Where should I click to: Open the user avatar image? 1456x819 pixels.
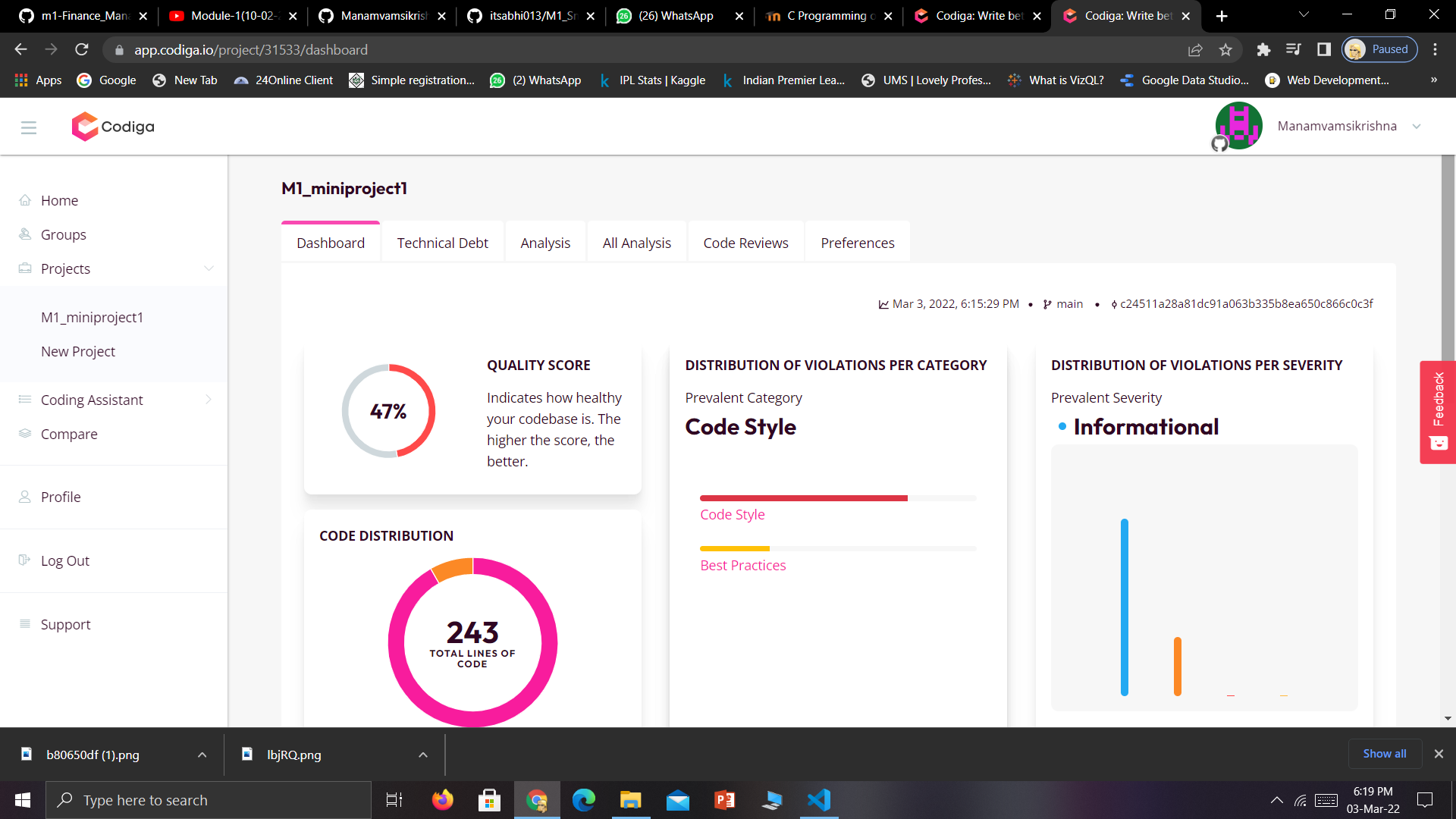(x=1238, y=126)
